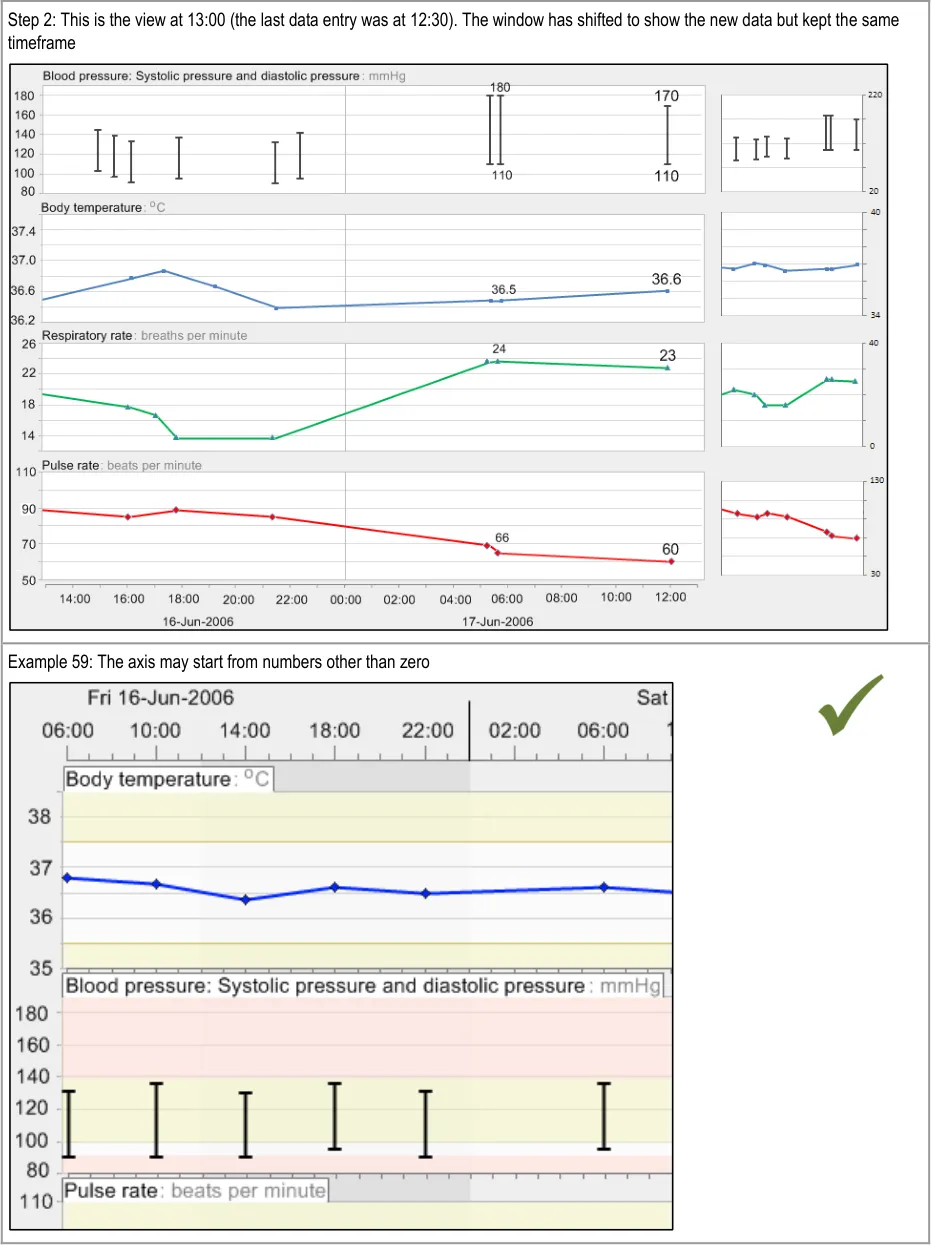Select the pulse rate point labeled 66

point(497,553)
